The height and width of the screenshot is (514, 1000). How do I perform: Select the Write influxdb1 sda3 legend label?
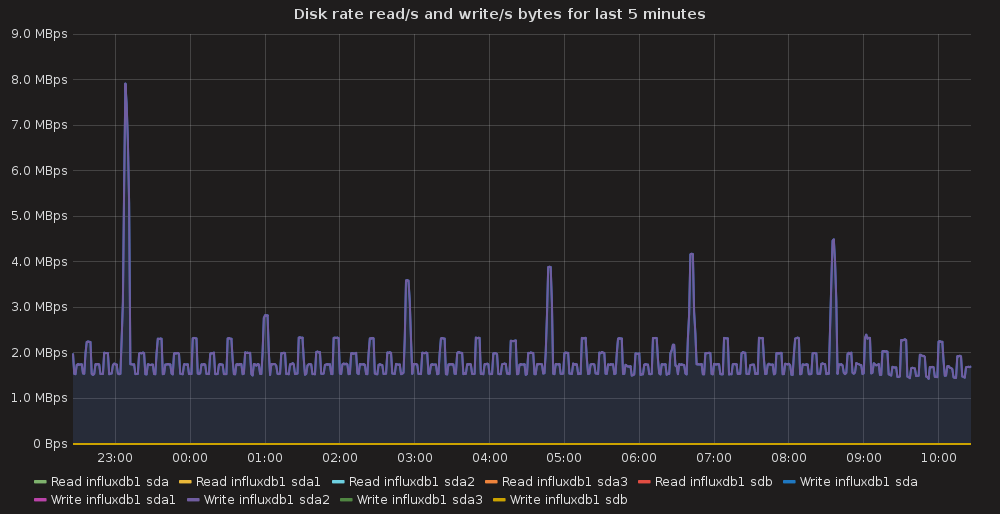419,499
